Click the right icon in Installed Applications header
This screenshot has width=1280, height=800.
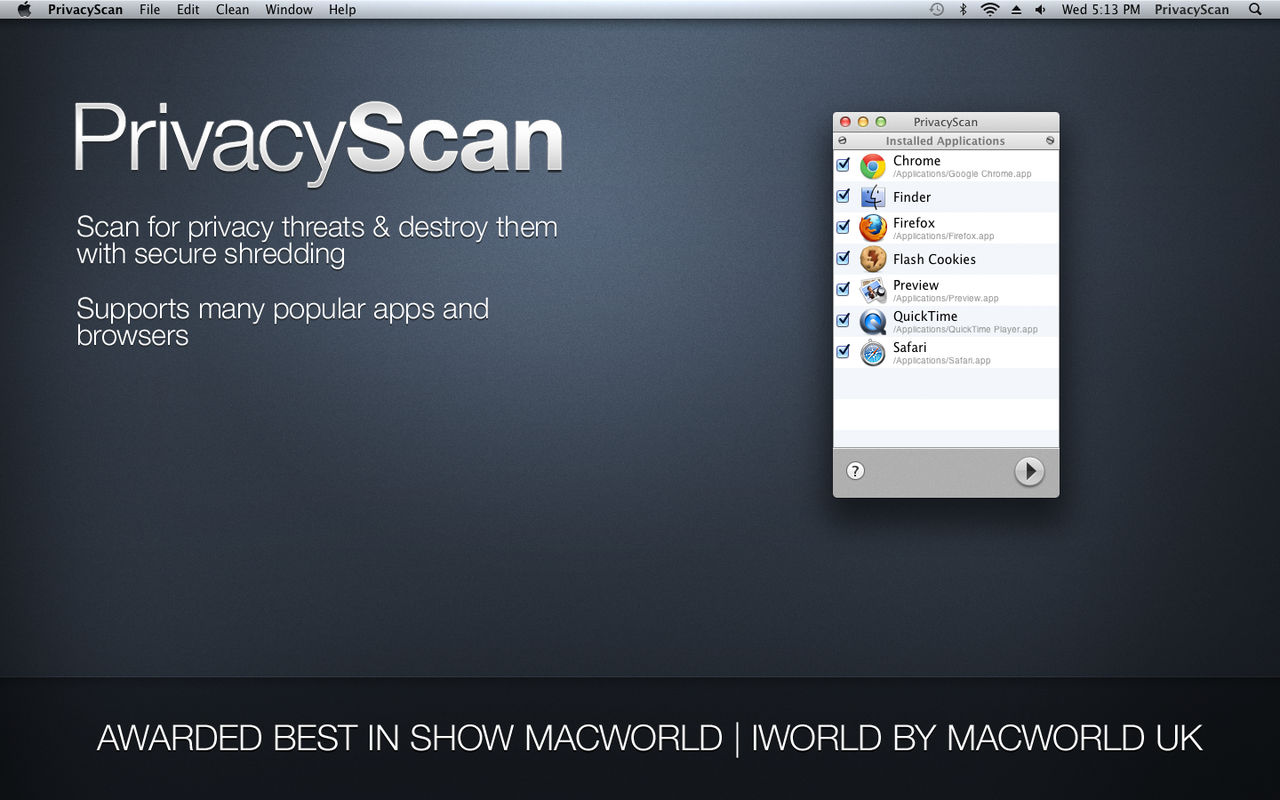click(1050, 141)
